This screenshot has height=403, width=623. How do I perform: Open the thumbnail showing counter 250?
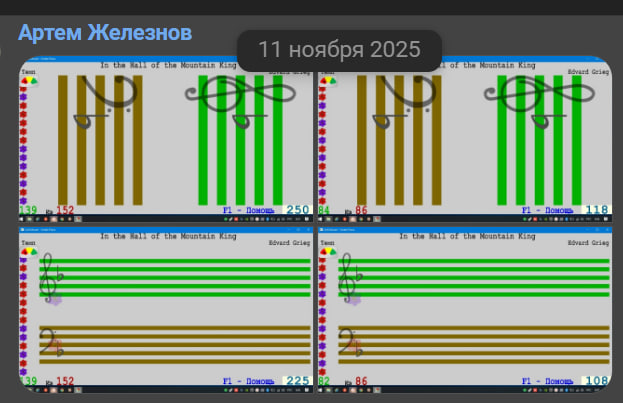[x=166, y=140]
